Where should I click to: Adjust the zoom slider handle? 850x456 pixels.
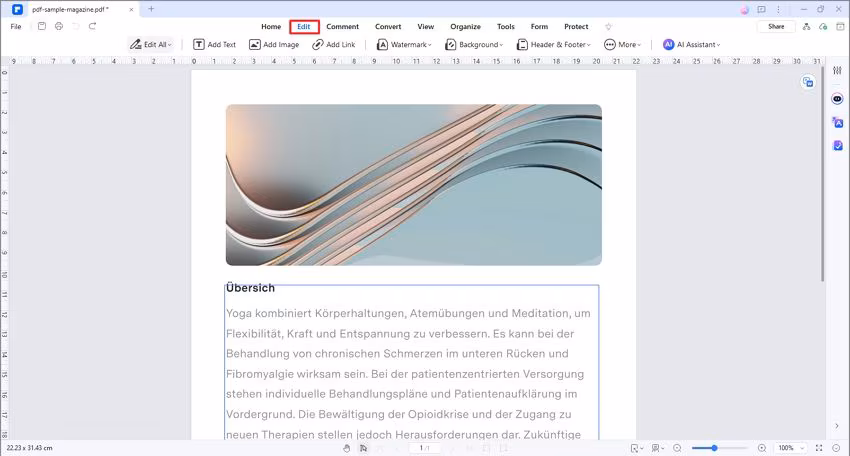(x=714, y=448)
